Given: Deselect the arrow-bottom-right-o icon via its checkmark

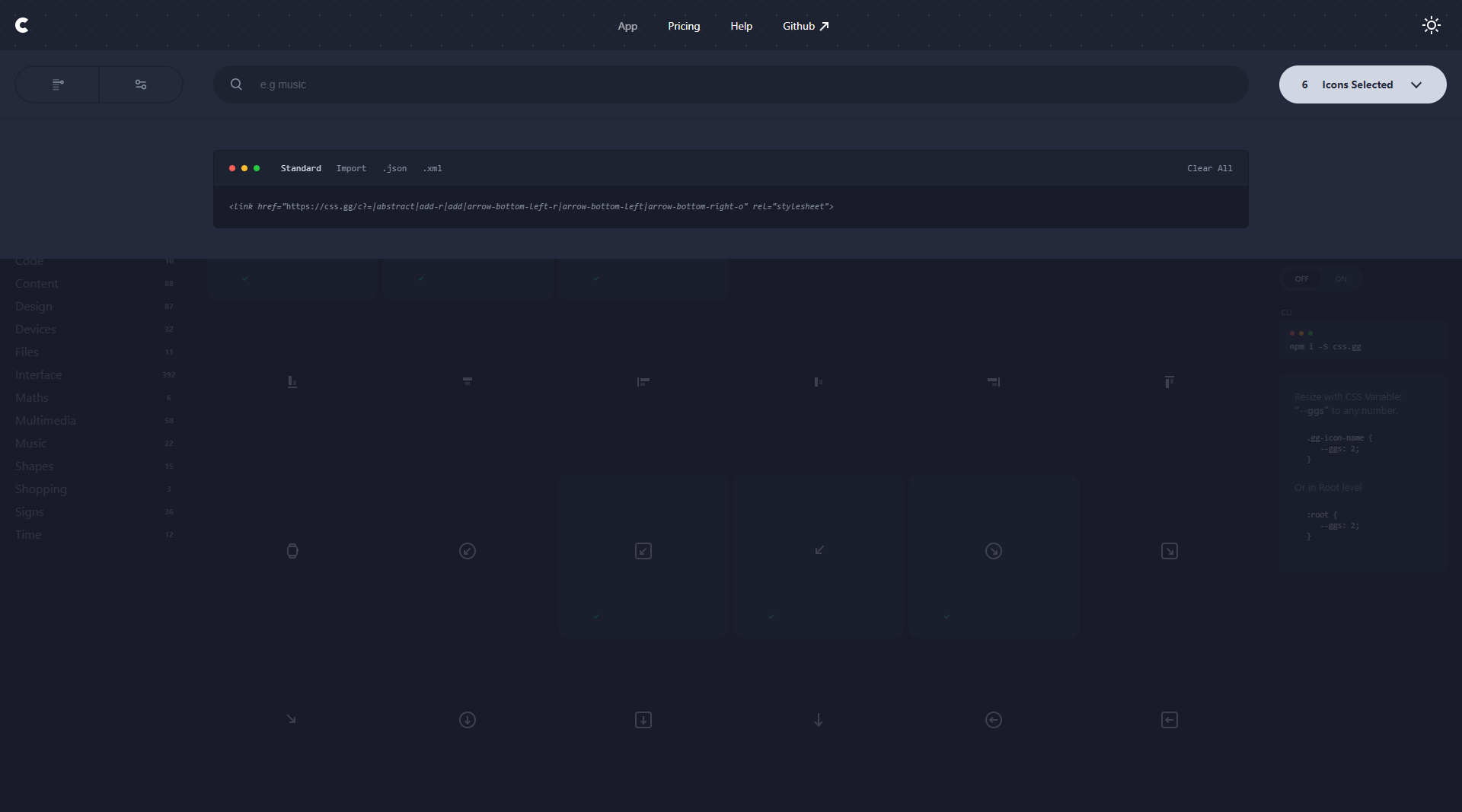Looking at the screenshot, I should coord(947,617).
